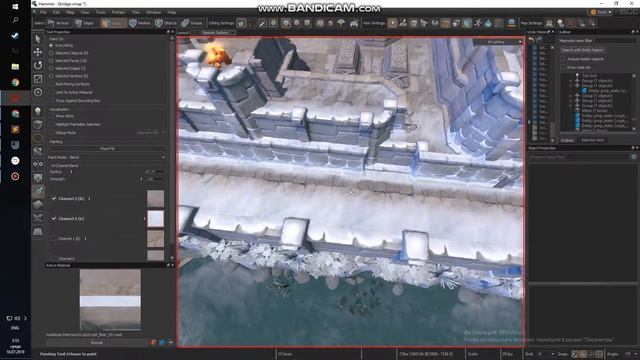Switch selection mode to Groups
The height and width of the screenshot is (360, 640).
pyautogui.click(x=192, y=23)
